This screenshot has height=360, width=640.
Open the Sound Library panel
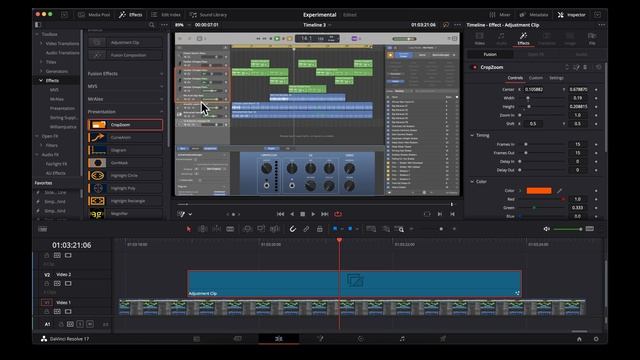pyautogui.click(x=208, y=15)
